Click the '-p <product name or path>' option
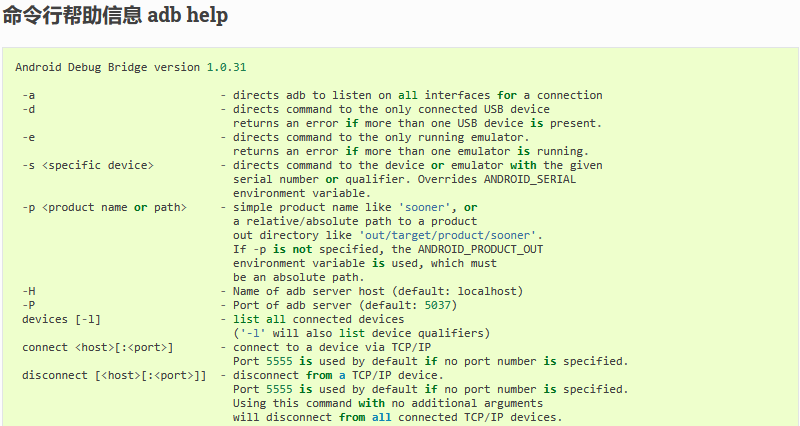 coord(105,207)
